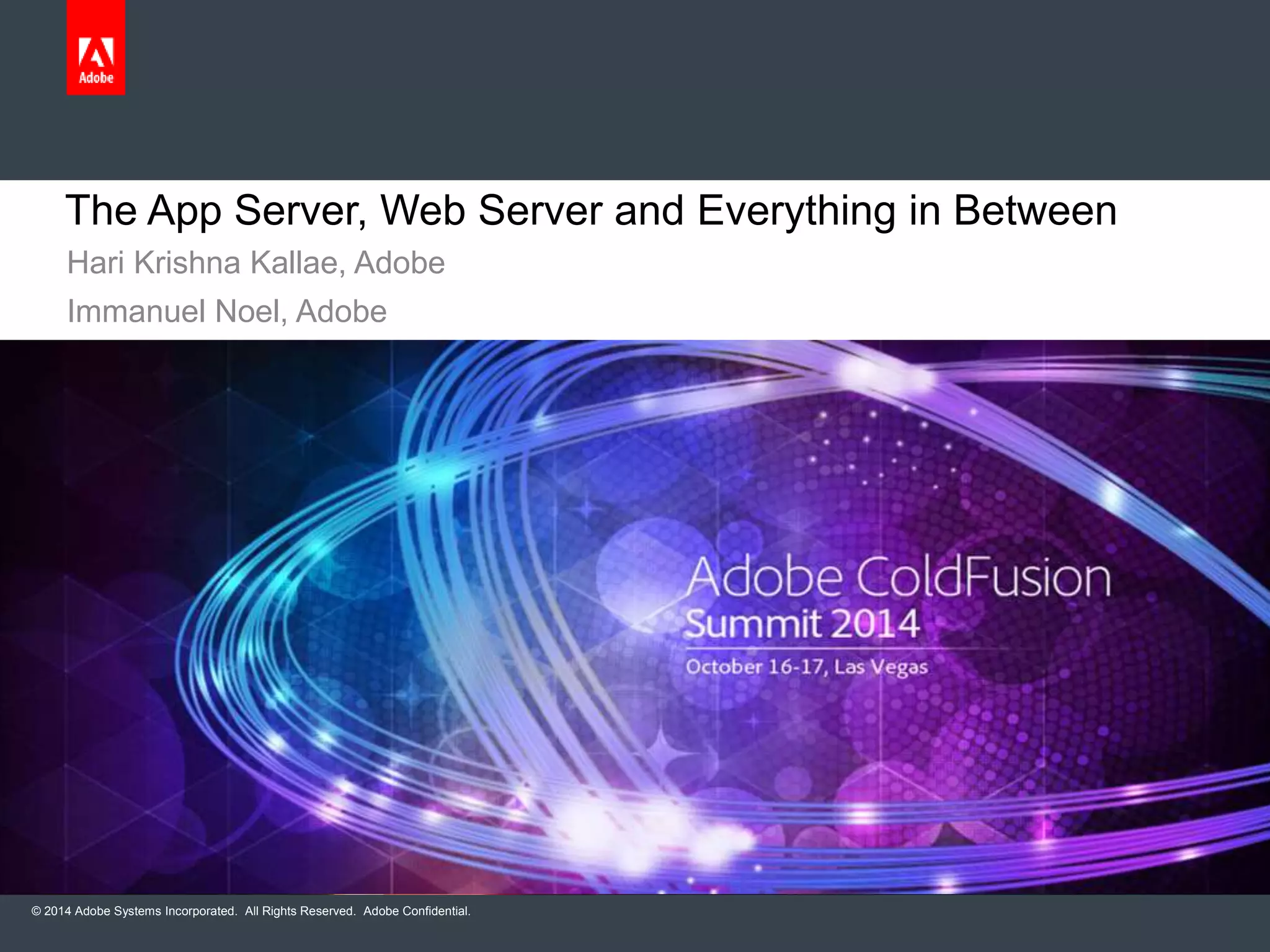Click '2014 Adobe Systems Incorporated' in footer
1270x952 pixels.
coord(140,911)
